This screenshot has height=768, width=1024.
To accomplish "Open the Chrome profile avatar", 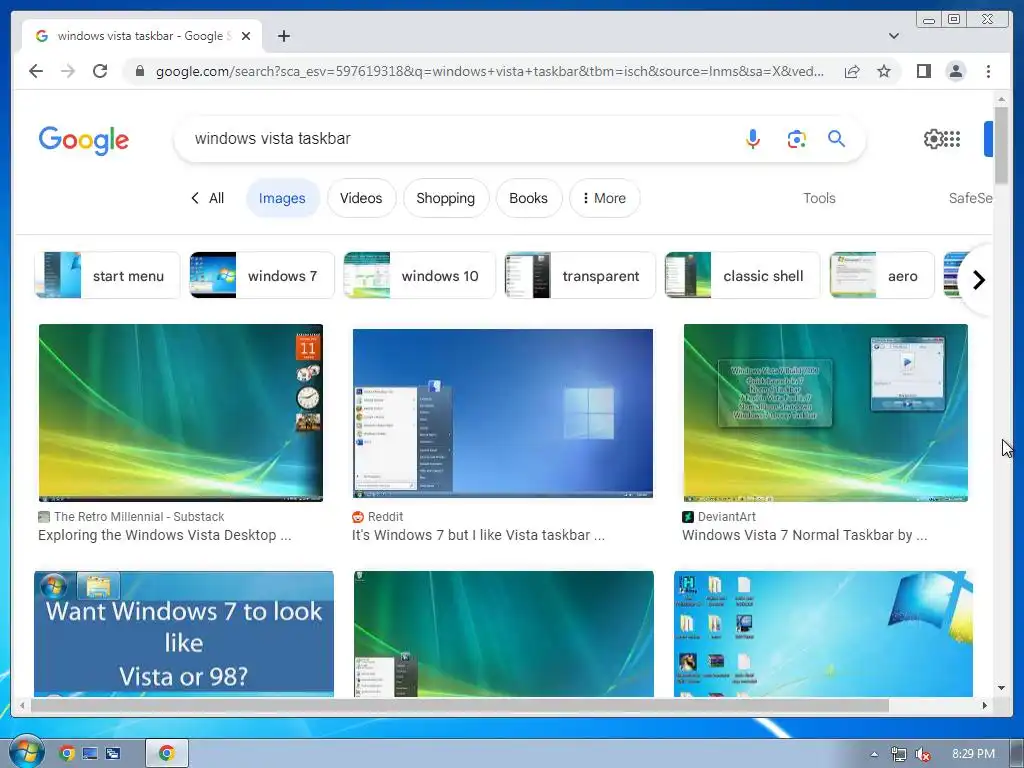I will (955, 71).
